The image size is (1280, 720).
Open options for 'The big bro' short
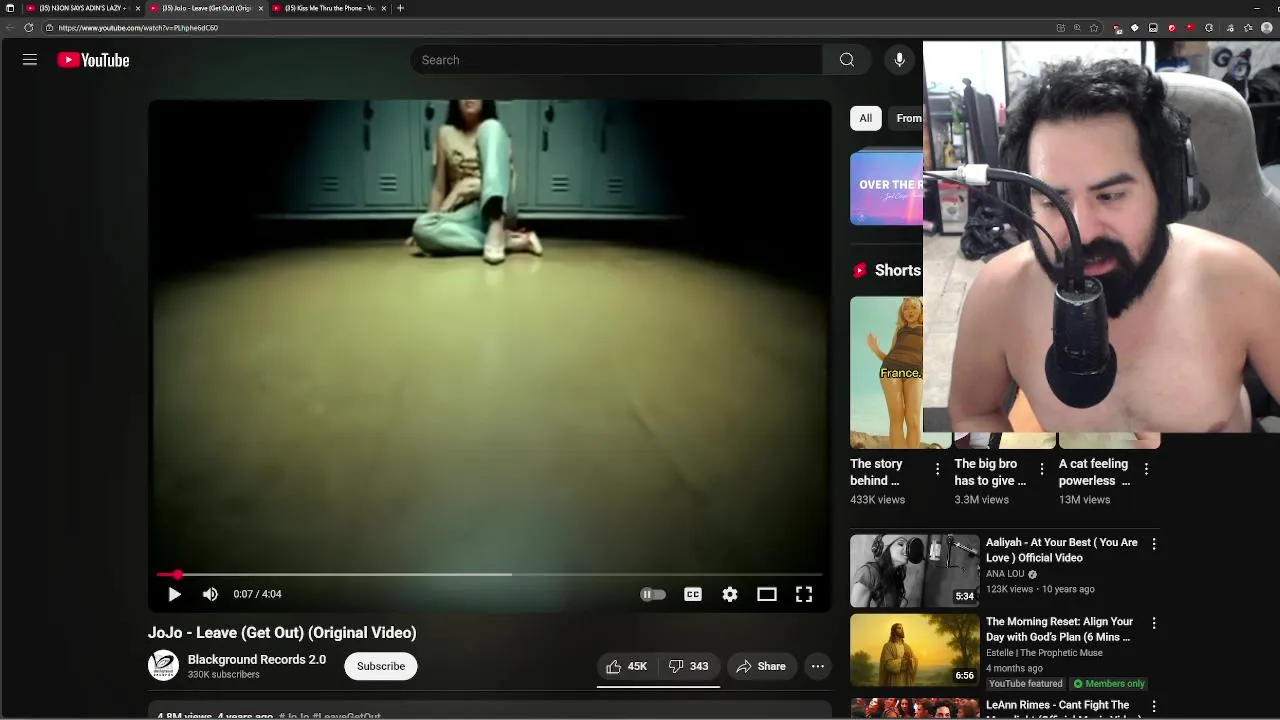pyautogui.click(x=1041, y=469)
